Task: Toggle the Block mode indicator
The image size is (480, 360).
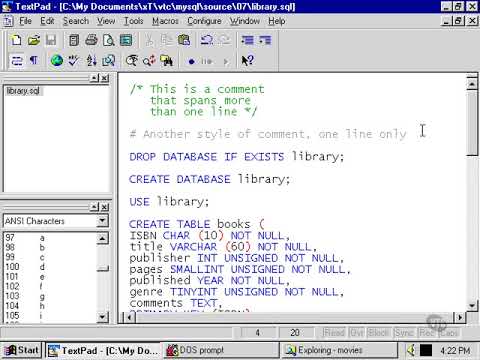Action: [379, 332]
